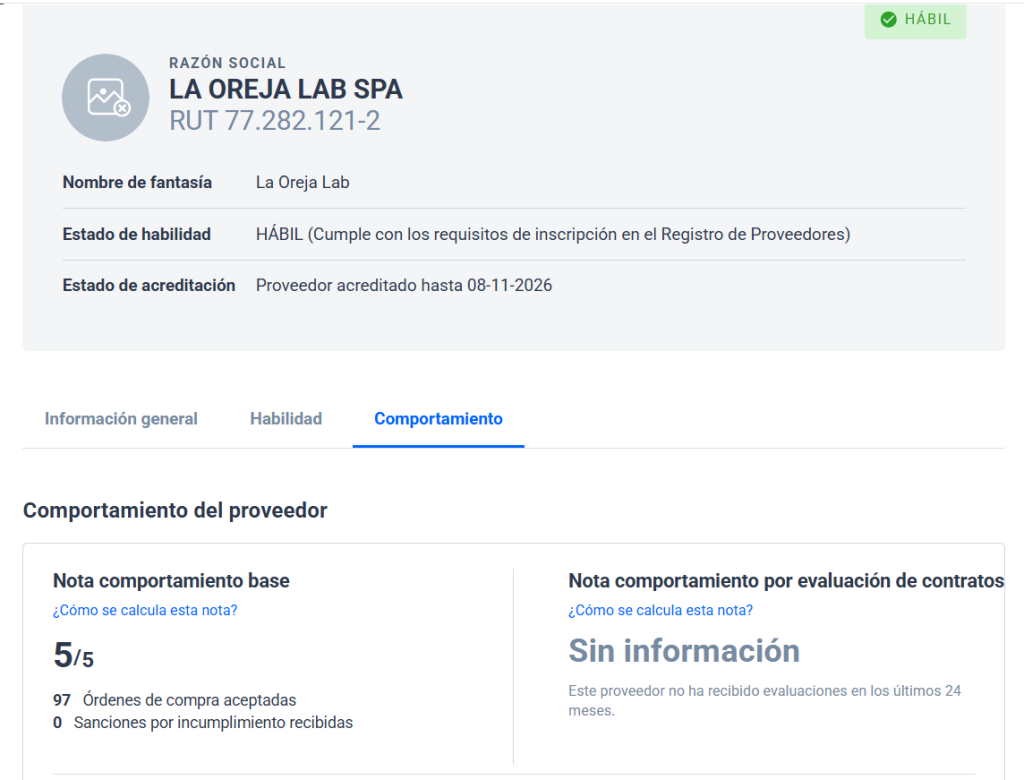Select the Estado de acreditación date text

click(404, 285)
